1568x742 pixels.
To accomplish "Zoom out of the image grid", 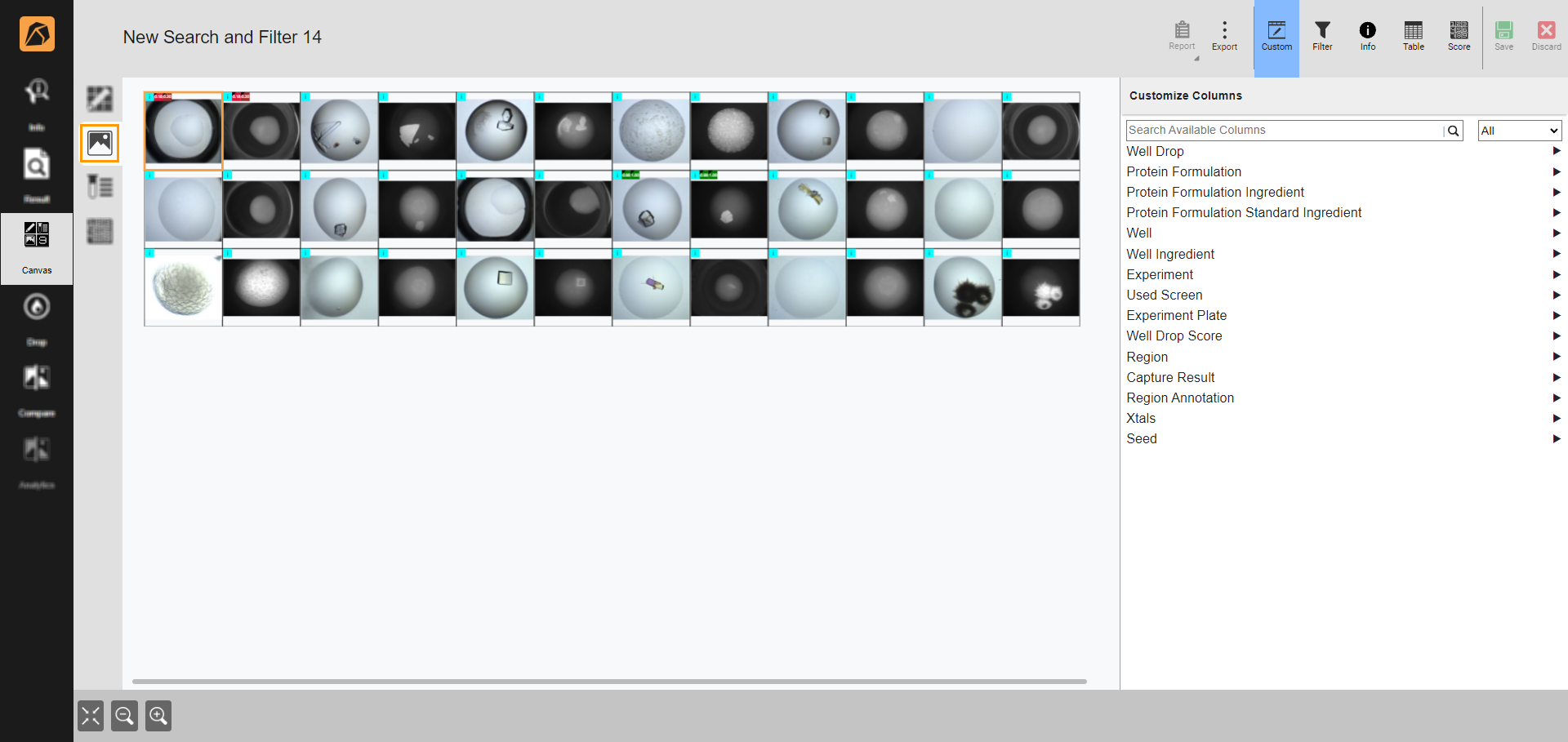I will [124, 716].
